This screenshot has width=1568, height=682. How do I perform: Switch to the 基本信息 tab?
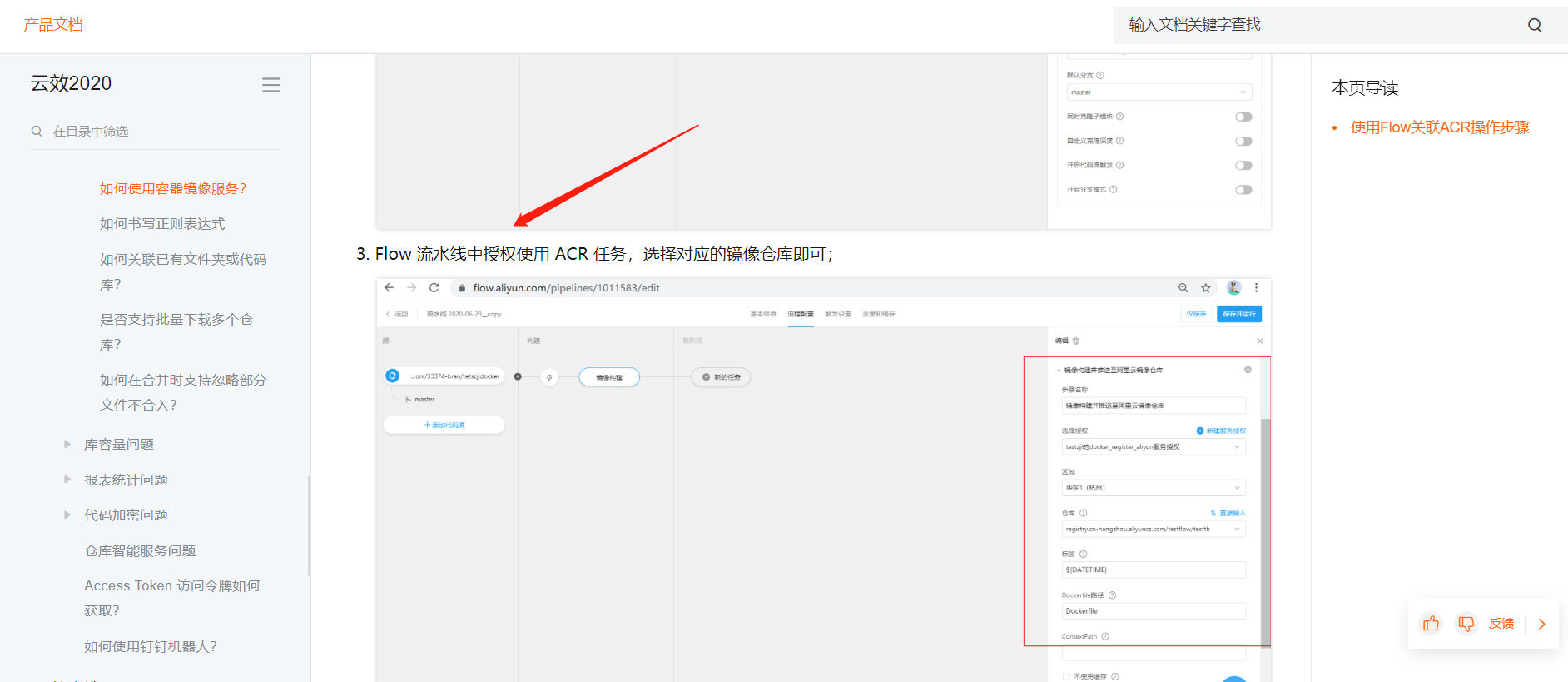click(x=763, y=314)
